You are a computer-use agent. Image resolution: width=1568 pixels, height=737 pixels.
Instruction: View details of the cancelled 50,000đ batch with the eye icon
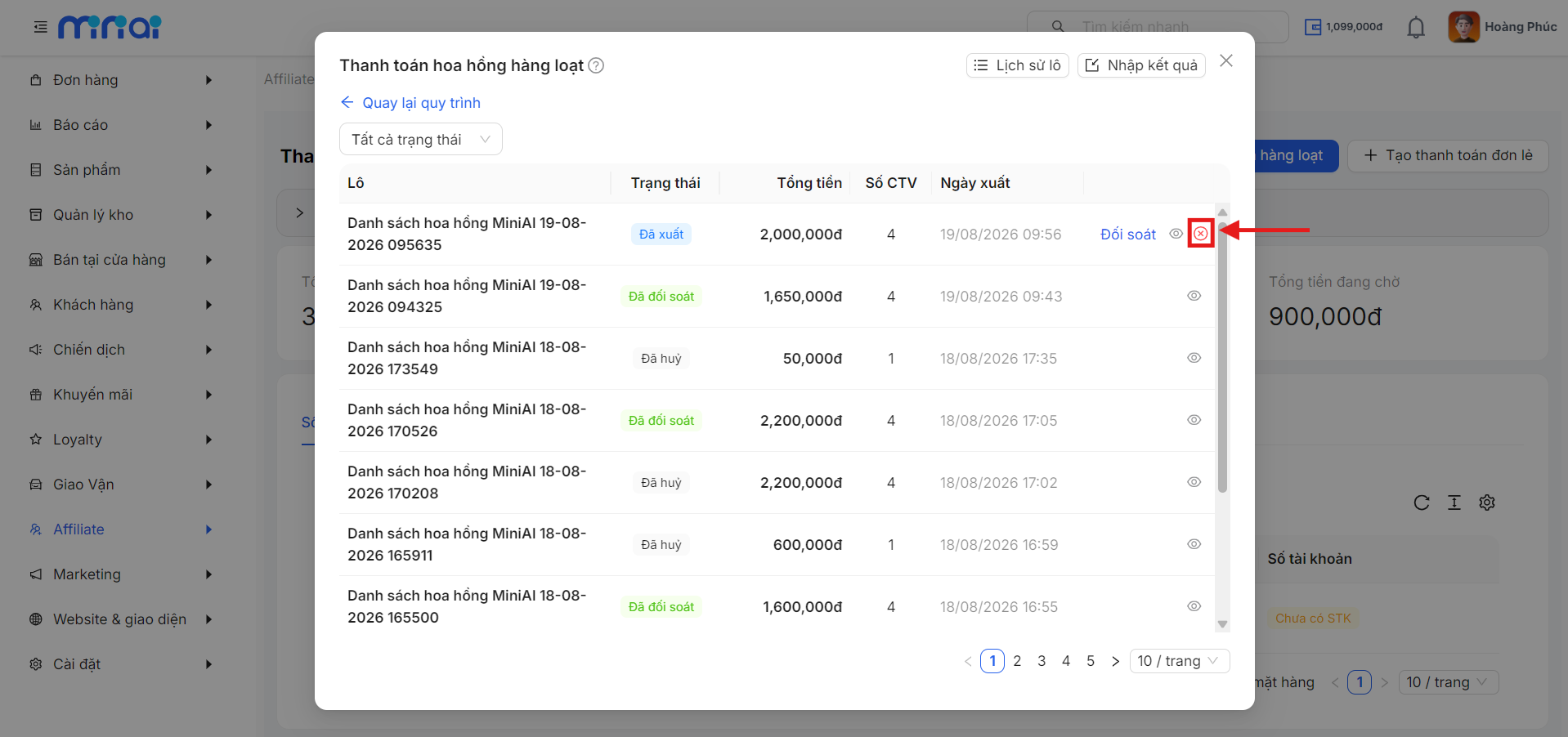pos(1194,358)
